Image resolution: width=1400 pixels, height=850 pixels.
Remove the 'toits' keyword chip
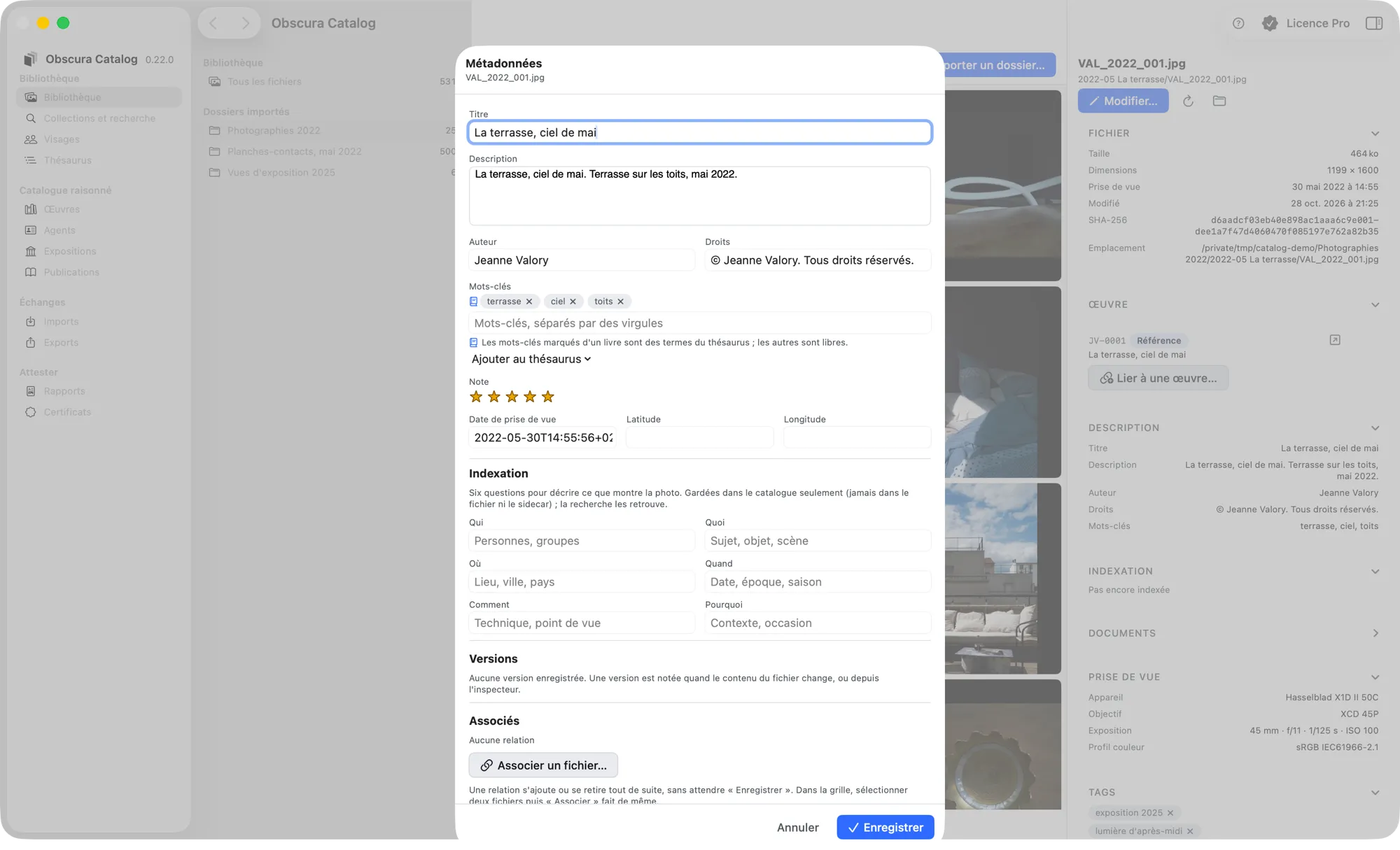pos(620,302)
